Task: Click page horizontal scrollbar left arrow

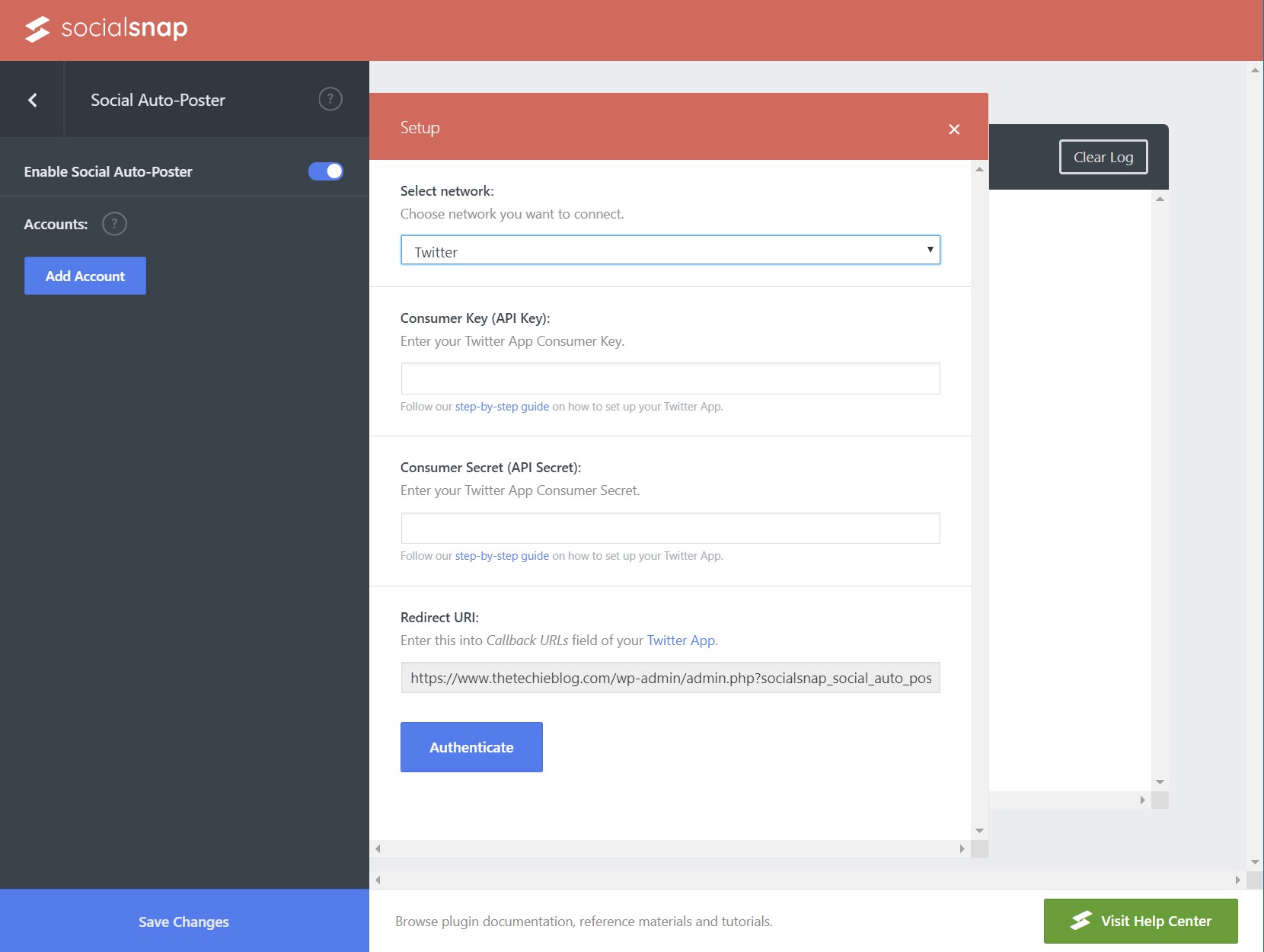Action: click(378, 880)
